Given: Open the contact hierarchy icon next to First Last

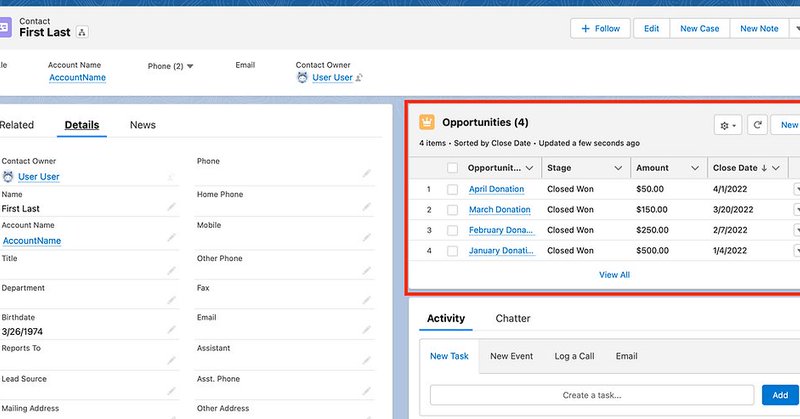Looking at the screenshot, I should (82, 32).
